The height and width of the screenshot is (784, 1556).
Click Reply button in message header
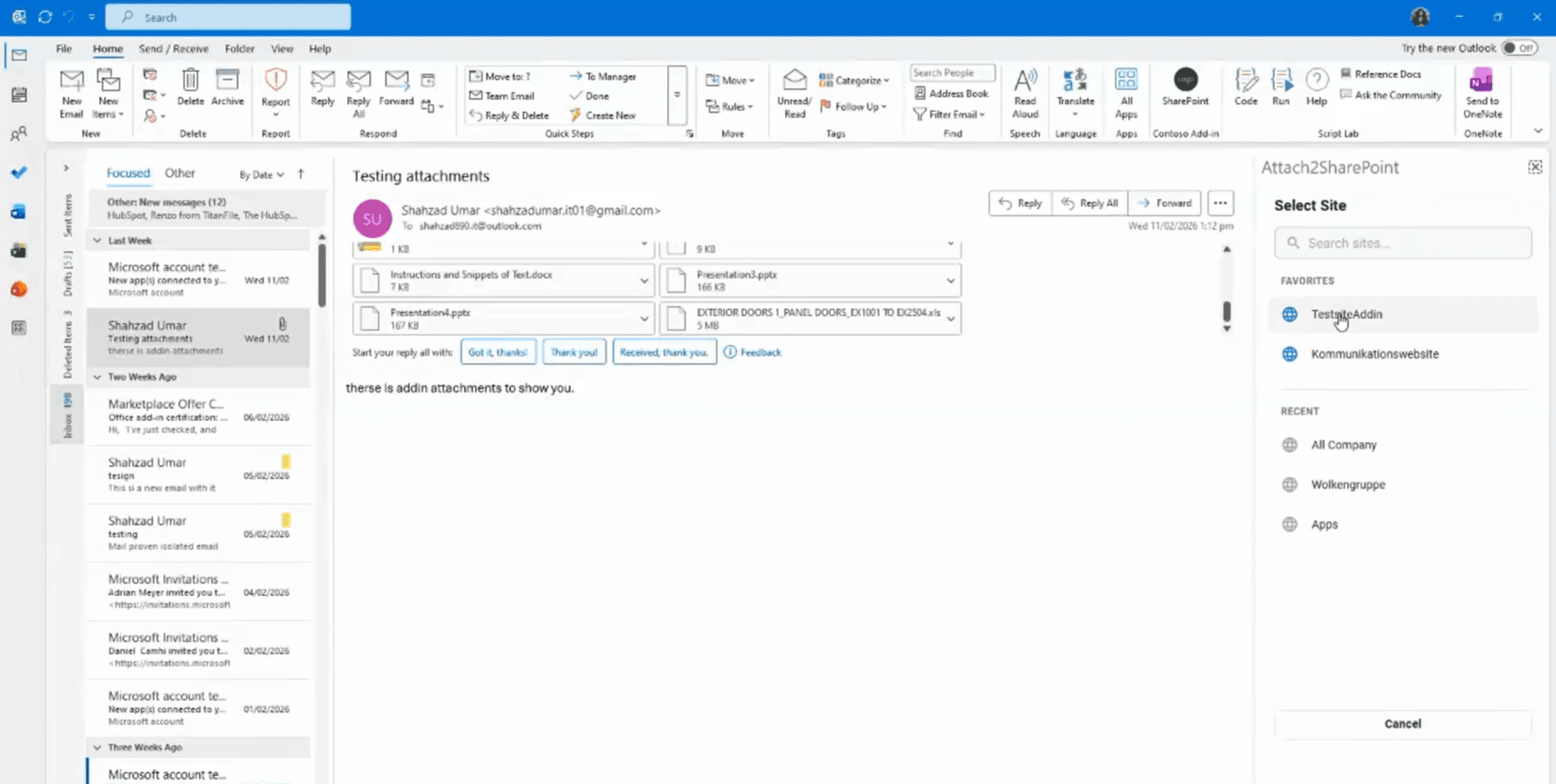pyautogui.click(x=1020, y=203)
